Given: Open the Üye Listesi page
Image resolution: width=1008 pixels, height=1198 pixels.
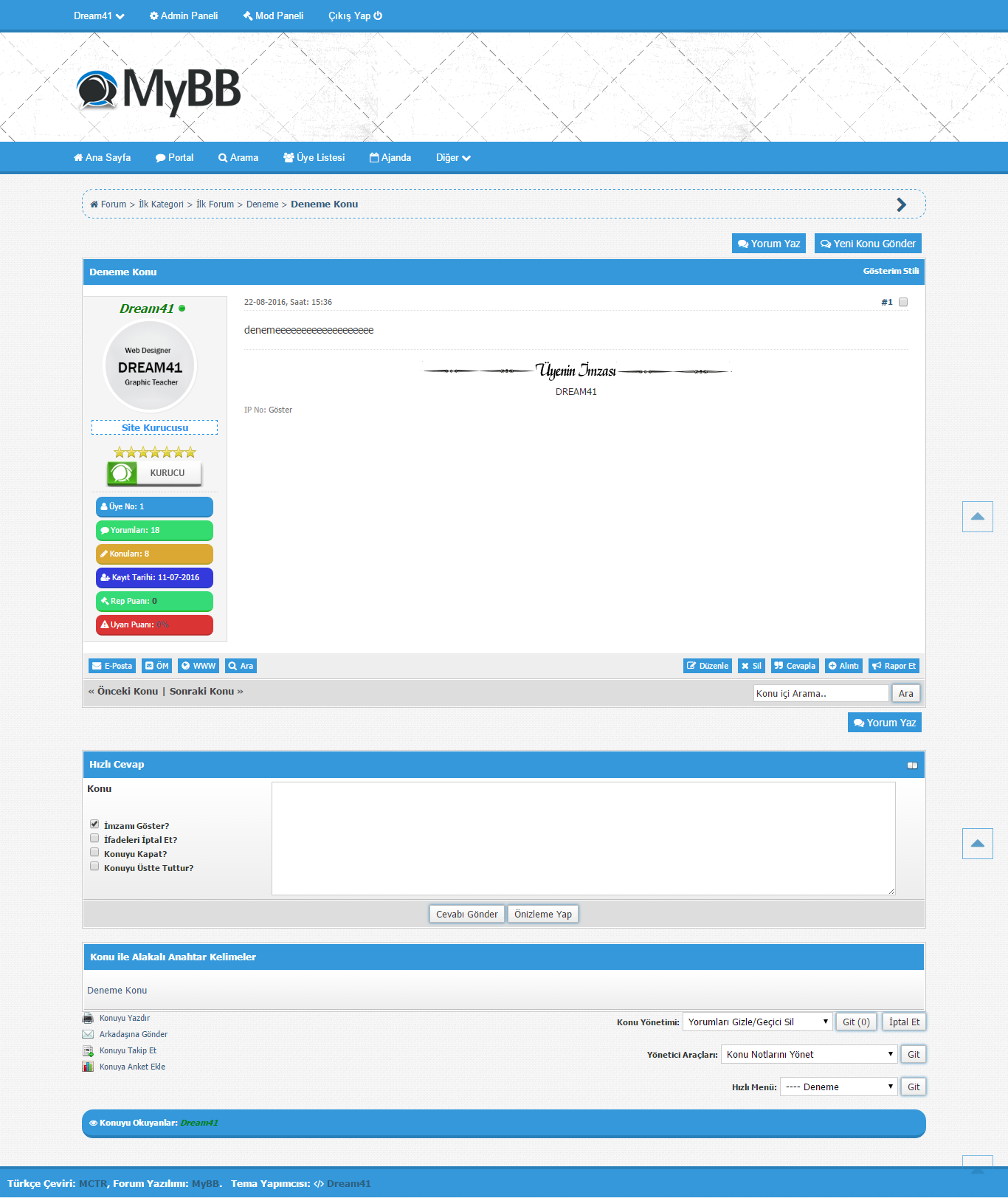Looking at the screenshot, I should tap(314, 157).
